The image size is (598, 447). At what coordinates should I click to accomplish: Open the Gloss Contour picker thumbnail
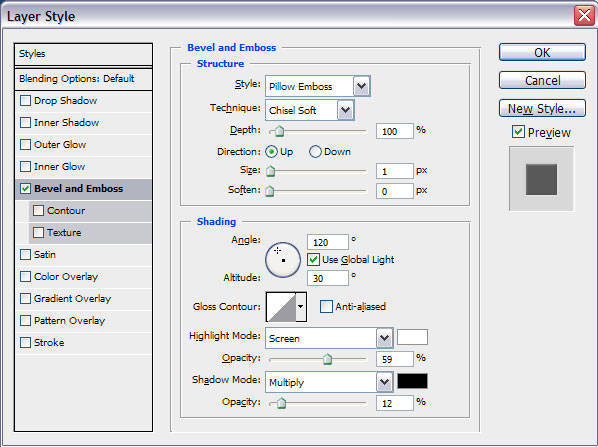[281, 307]
